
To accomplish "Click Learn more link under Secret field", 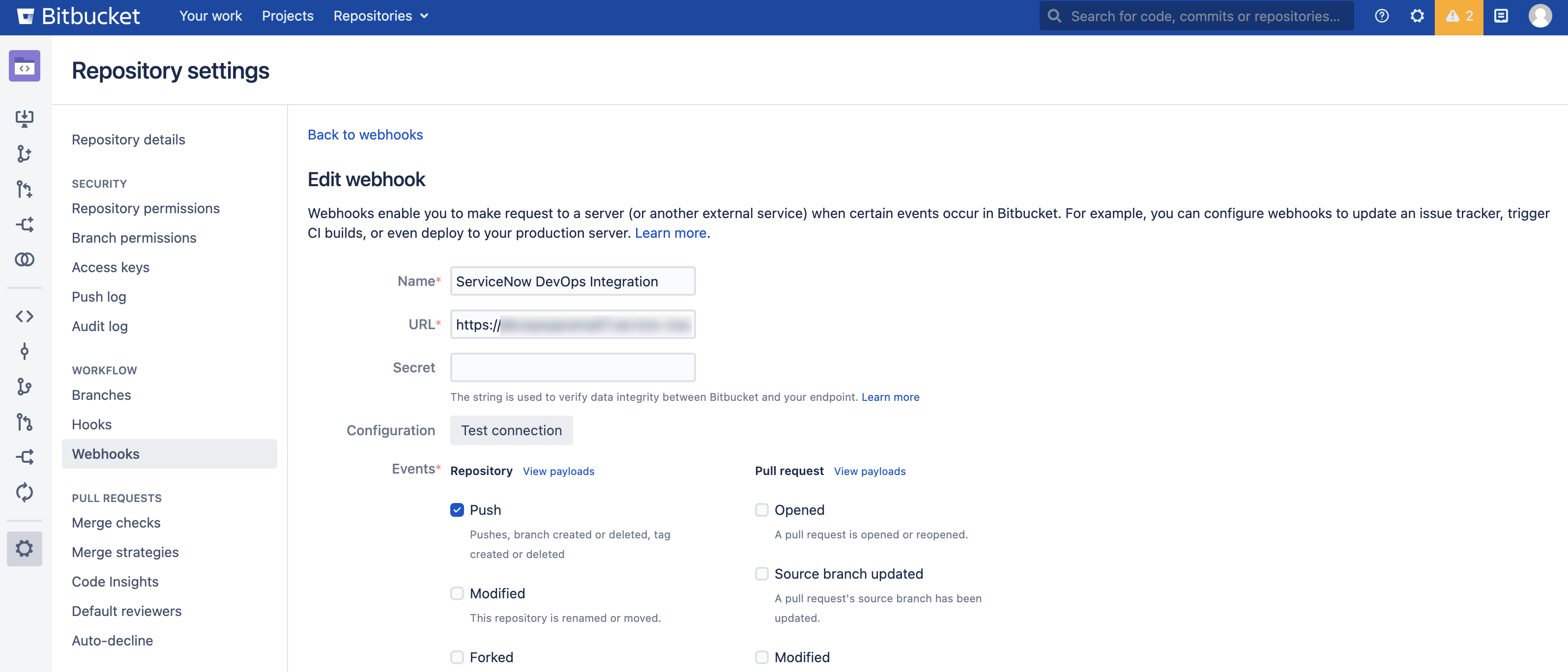I will [890, 396].
